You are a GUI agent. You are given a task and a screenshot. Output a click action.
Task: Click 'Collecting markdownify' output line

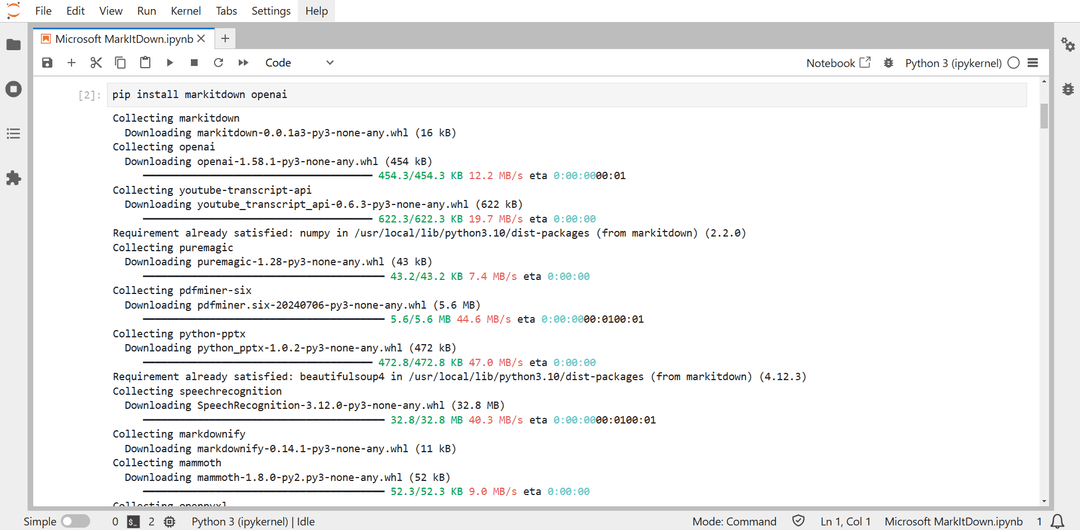[x=178, y=434]
